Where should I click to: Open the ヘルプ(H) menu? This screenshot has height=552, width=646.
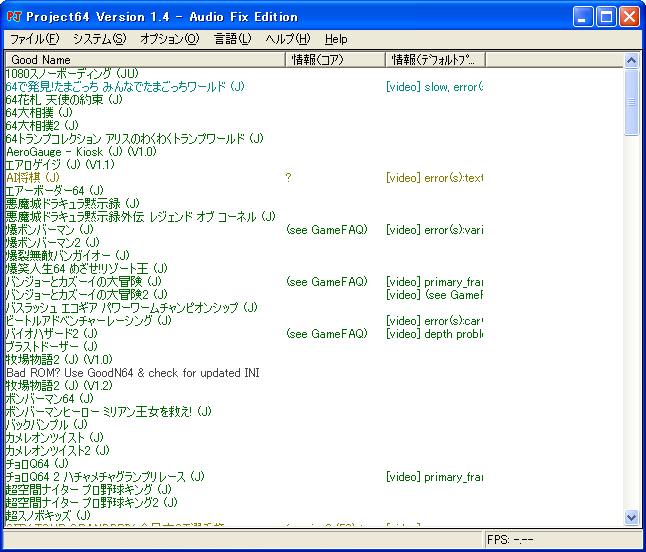point(288,39)
